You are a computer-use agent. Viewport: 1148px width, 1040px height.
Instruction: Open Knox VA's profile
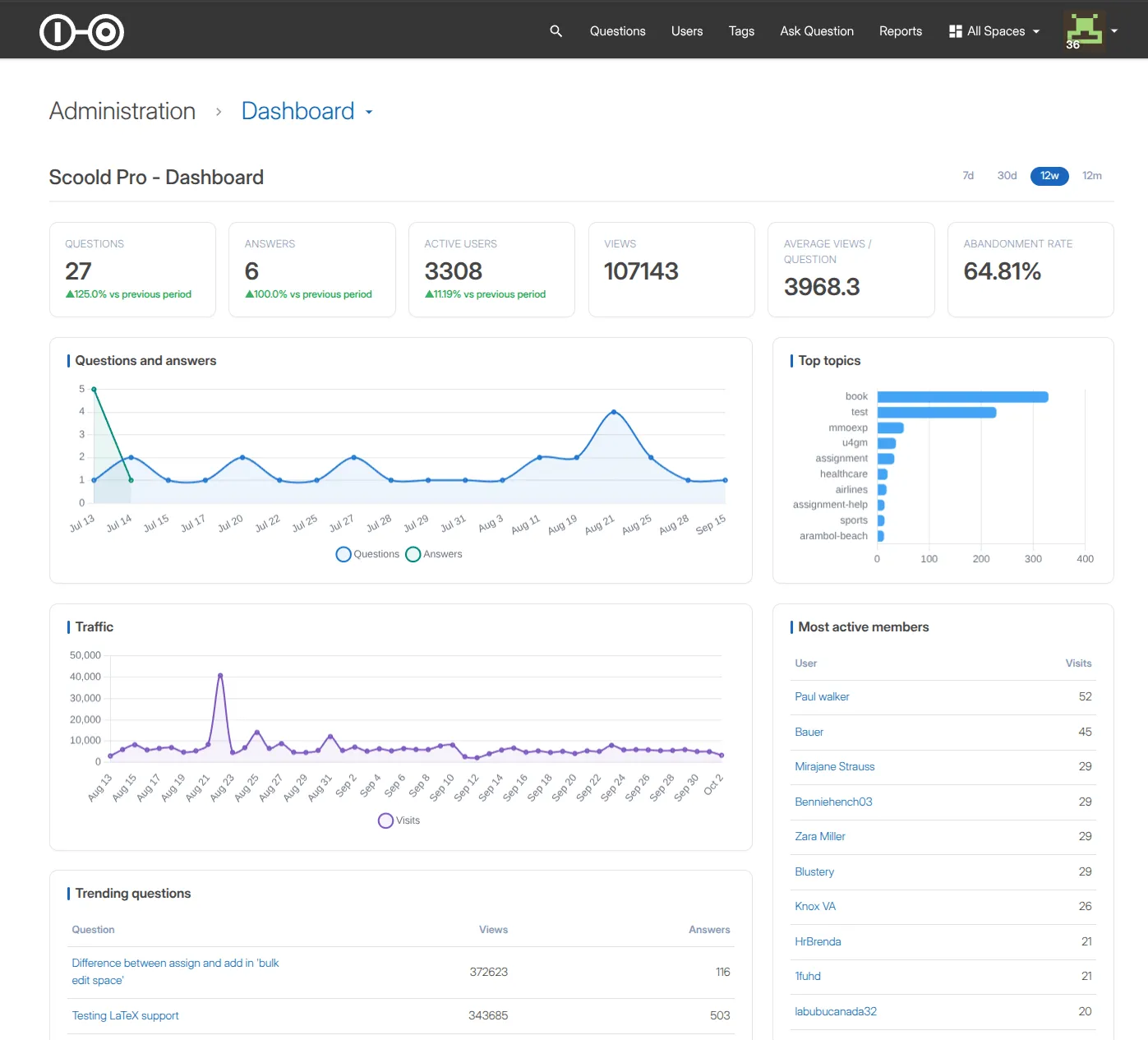click(815, 907)
